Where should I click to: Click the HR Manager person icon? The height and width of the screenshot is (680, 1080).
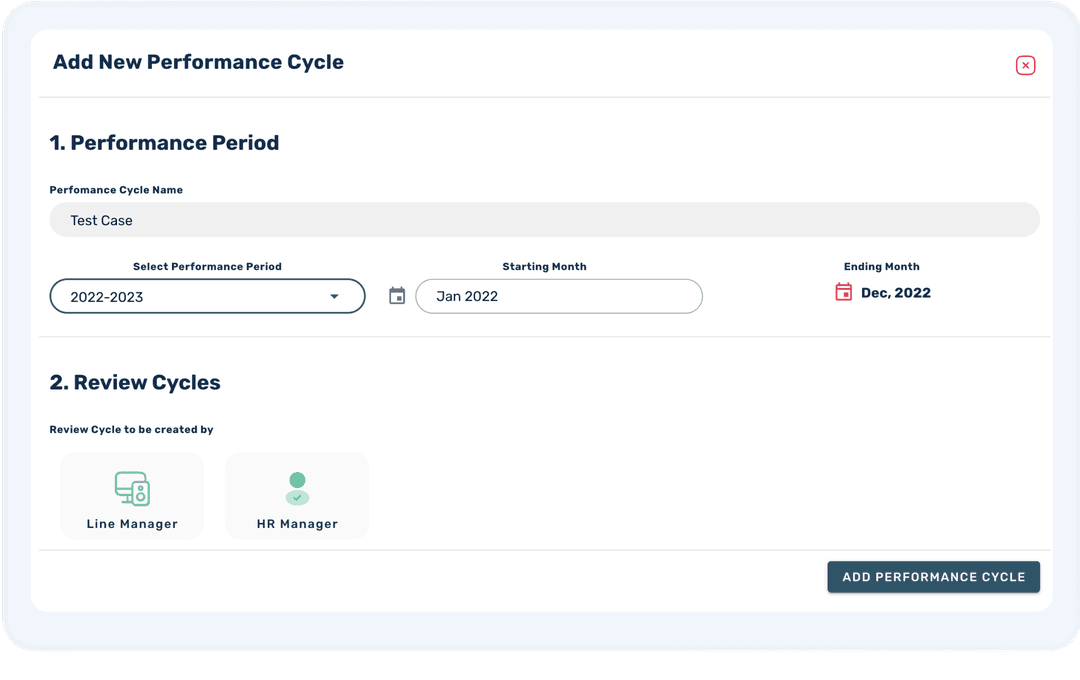(297, 487)
